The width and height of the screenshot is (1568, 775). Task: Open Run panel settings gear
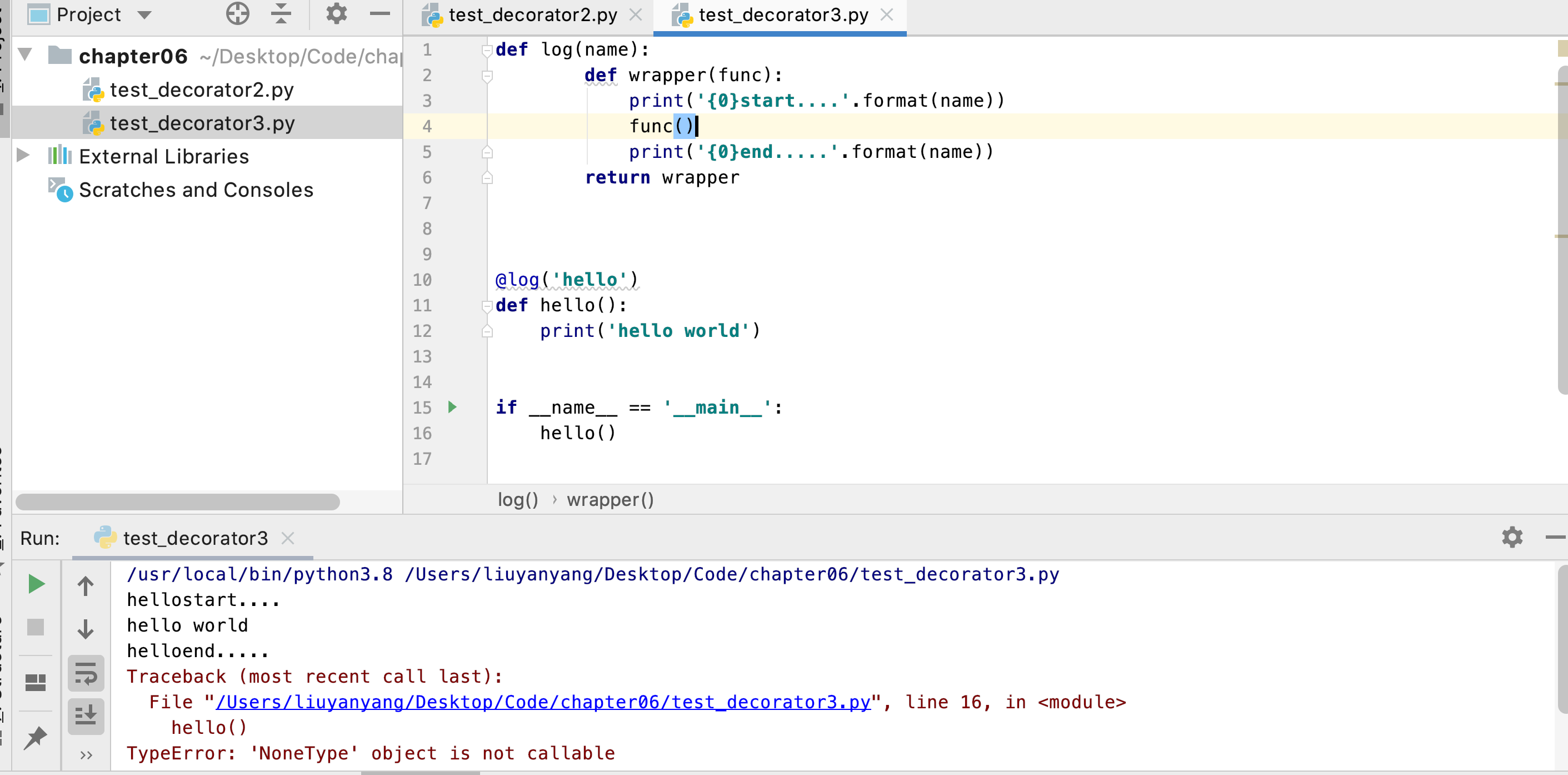pyautogui.click(x=1512, y=536)
